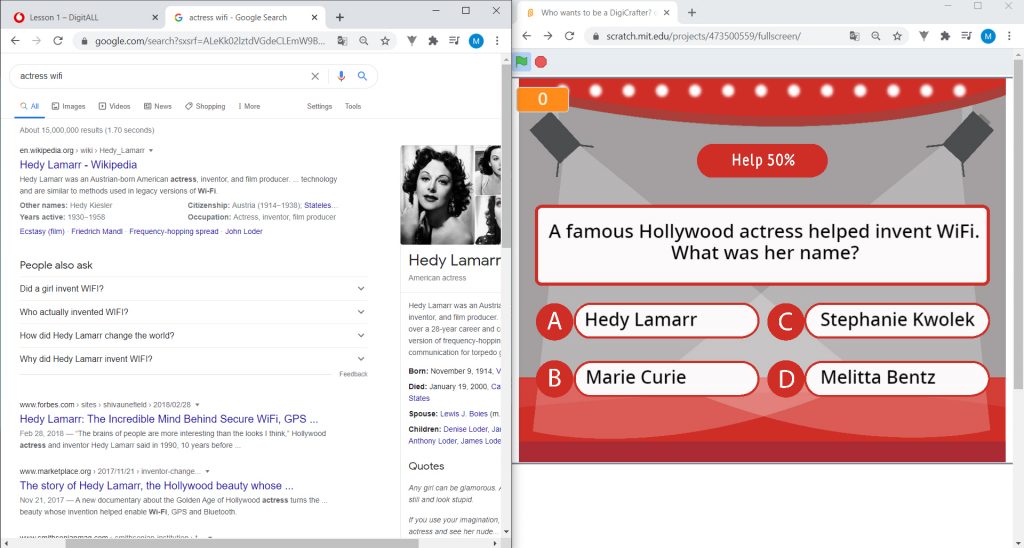Open the Friedrich Mandl sublink

(97, 231)
